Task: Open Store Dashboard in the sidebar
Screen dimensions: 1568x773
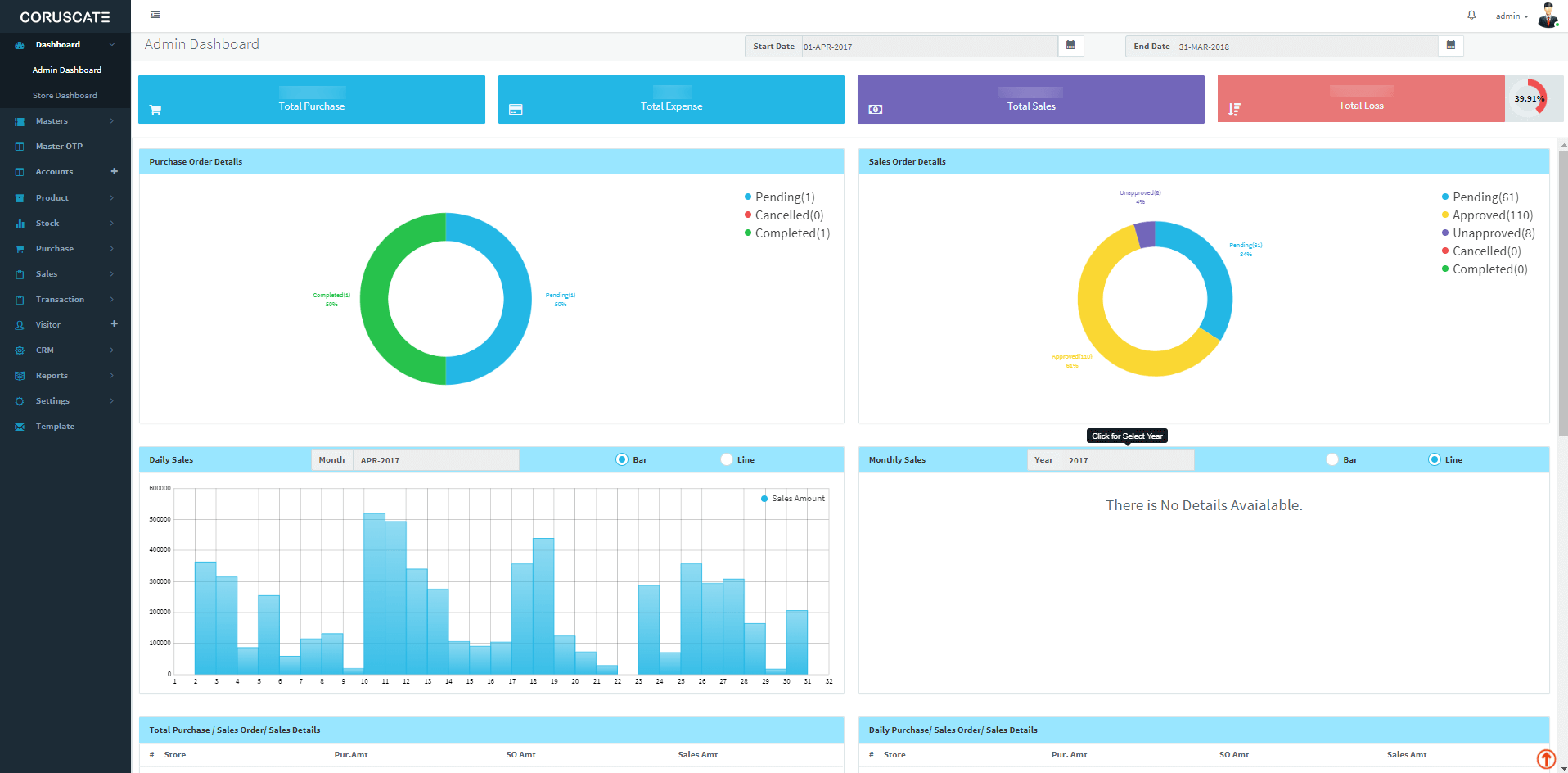Action: [x=65, y=96]
